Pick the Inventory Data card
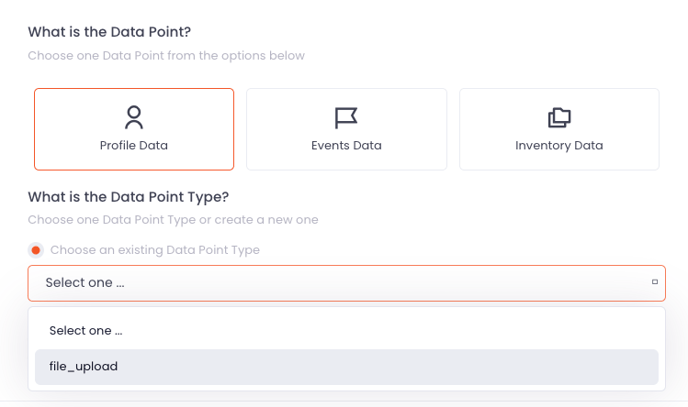Image resolution: width=688 pixels, height=407 pixels. (559, 129)
